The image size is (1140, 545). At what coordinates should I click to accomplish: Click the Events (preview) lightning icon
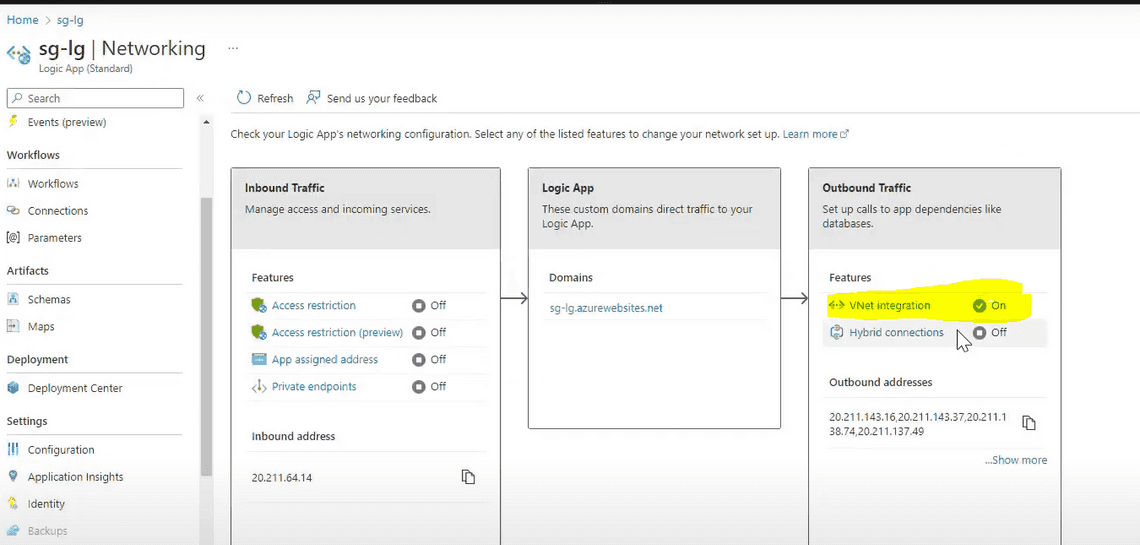[x=13, y=121]
